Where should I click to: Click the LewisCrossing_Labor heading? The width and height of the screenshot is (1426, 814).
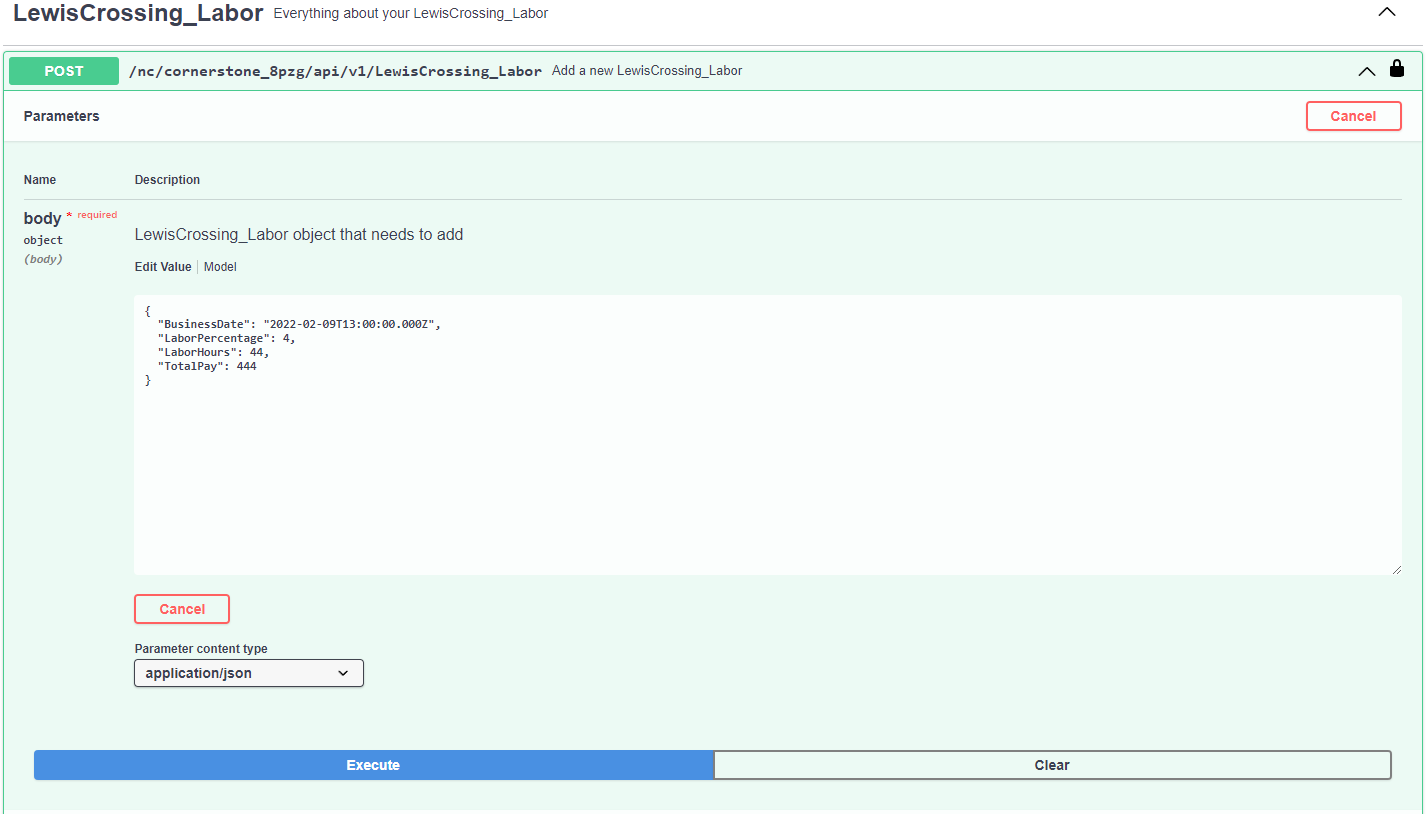pos(137,14)
